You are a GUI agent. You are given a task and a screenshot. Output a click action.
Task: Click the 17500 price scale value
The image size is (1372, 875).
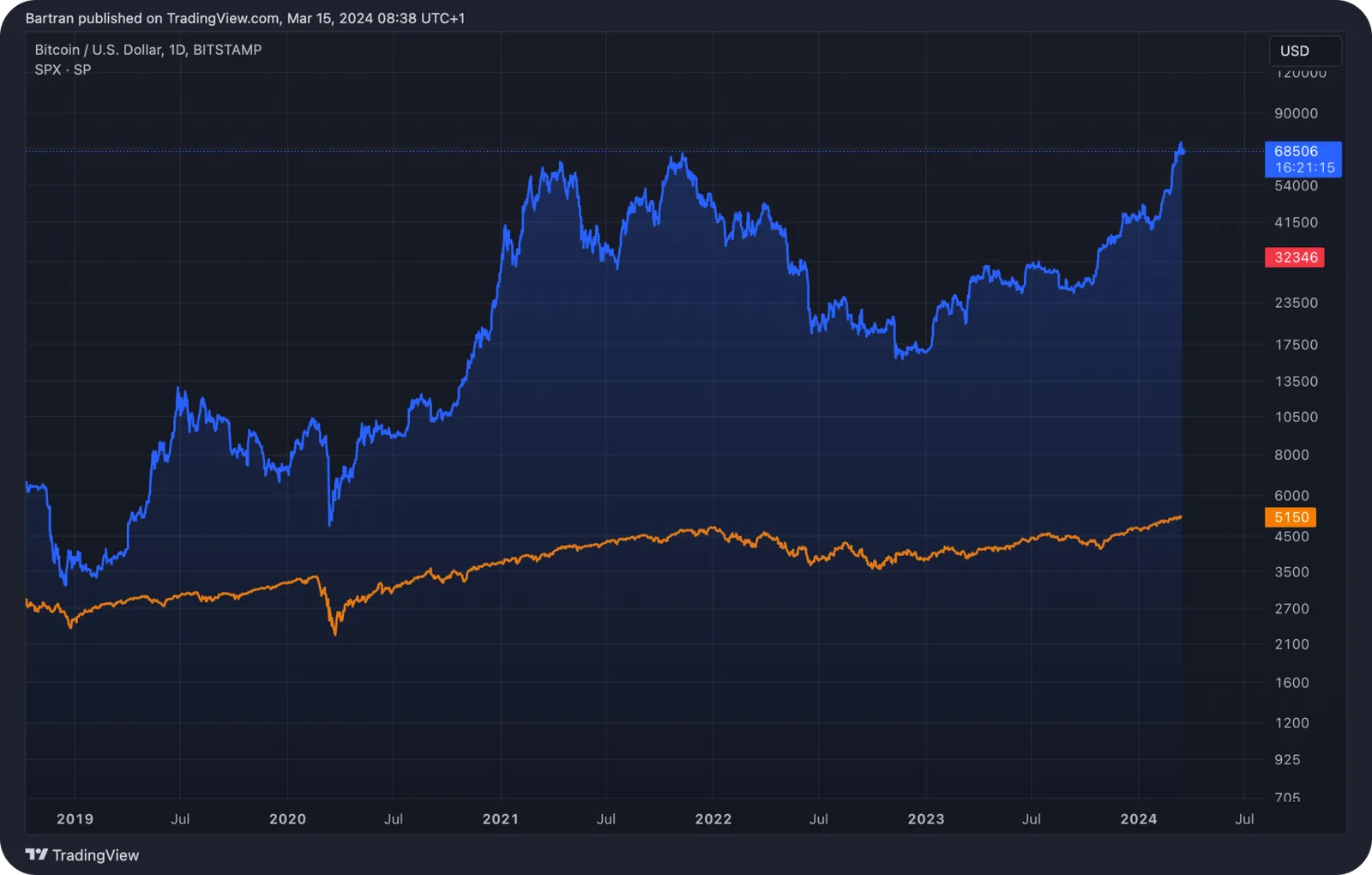click(1296, 345)
